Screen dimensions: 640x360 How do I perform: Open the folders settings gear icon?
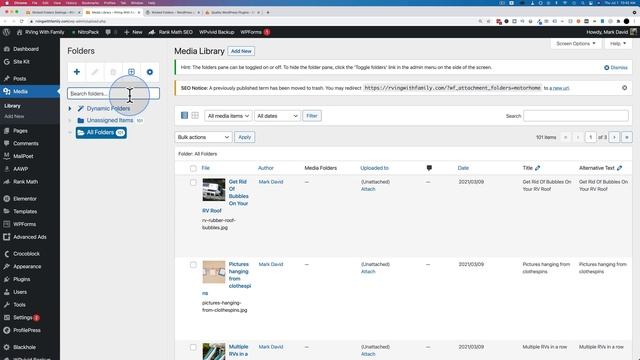[x=150, y=72]
